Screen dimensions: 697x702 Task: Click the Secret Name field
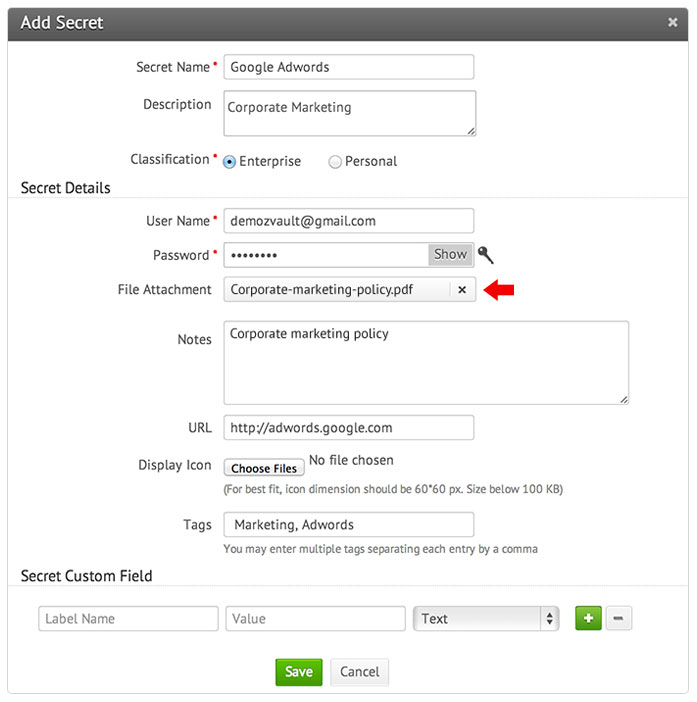348,67
